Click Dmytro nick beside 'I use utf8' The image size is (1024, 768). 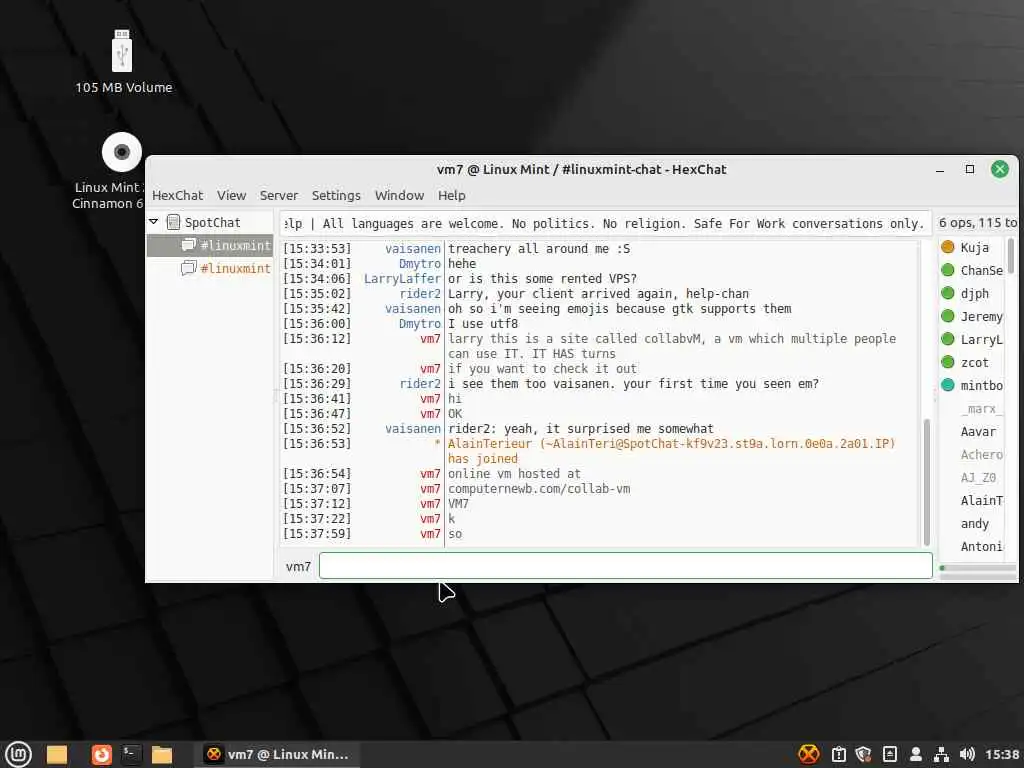420,323
